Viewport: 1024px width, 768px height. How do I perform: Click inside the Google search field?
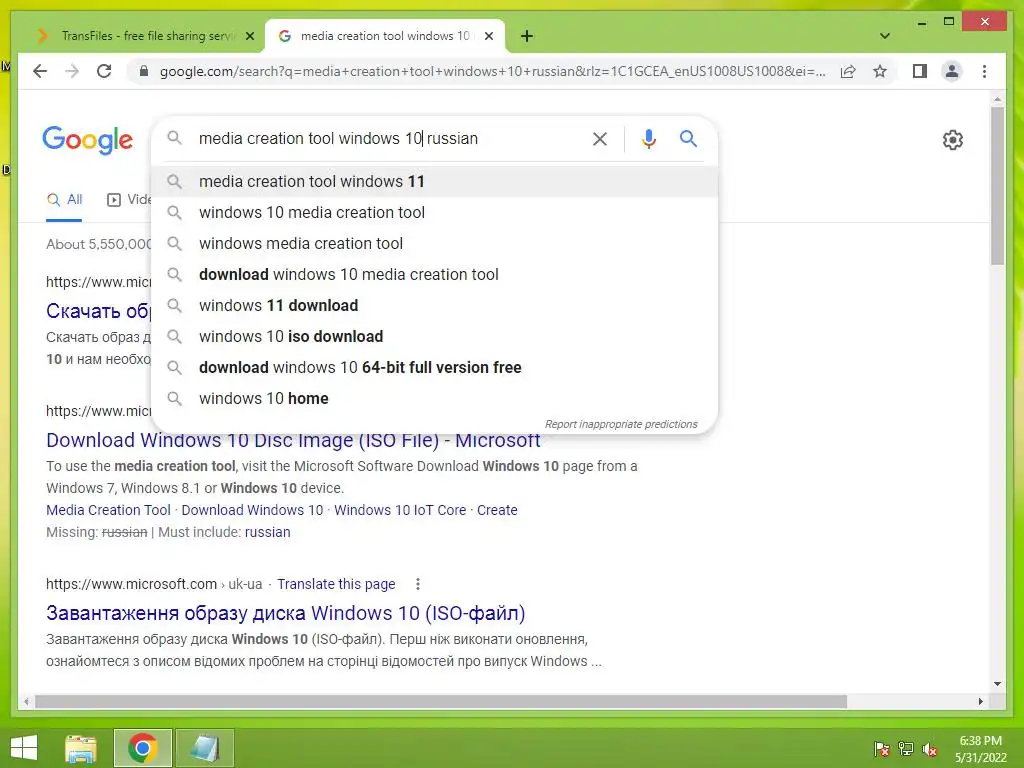(x=389, y=138)
